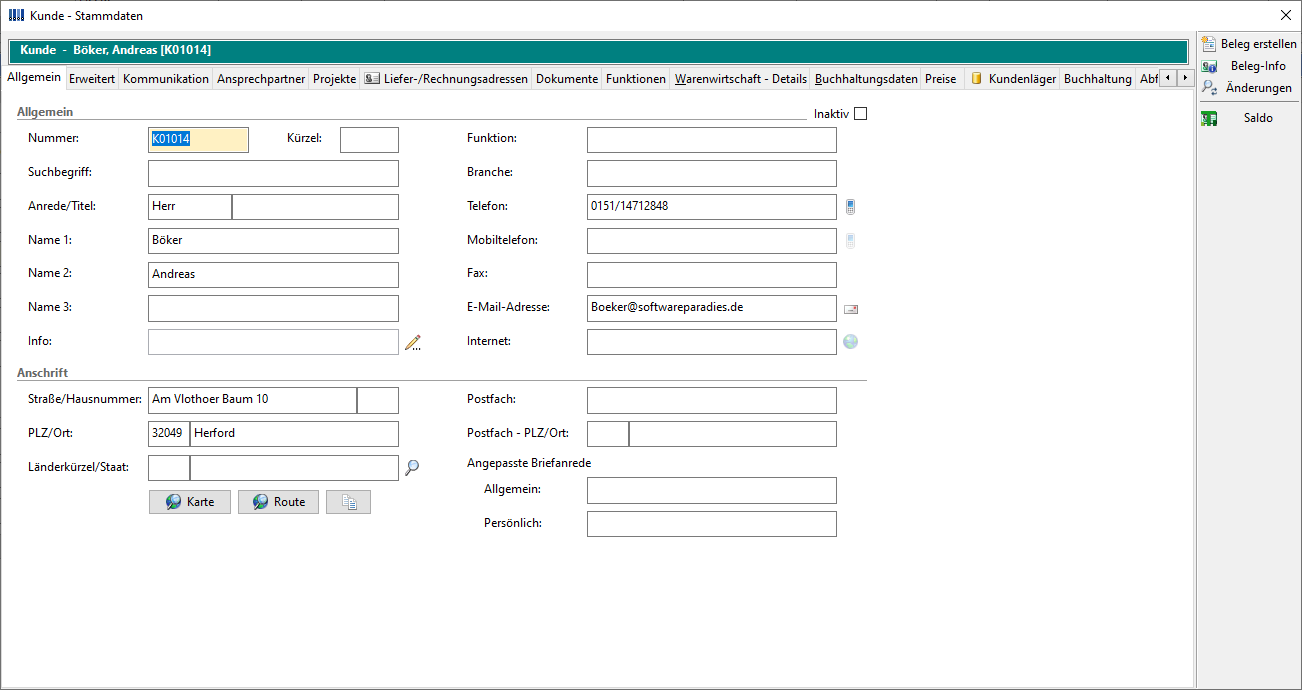Open the Kommunikation tab

coord(166,79)
